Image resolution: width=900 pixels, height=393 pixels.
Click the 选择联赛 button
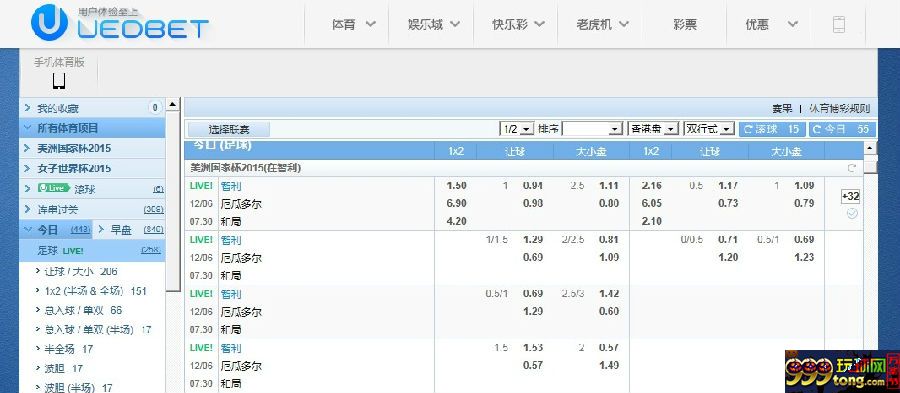pyautogui.click(x=228, y=130)
